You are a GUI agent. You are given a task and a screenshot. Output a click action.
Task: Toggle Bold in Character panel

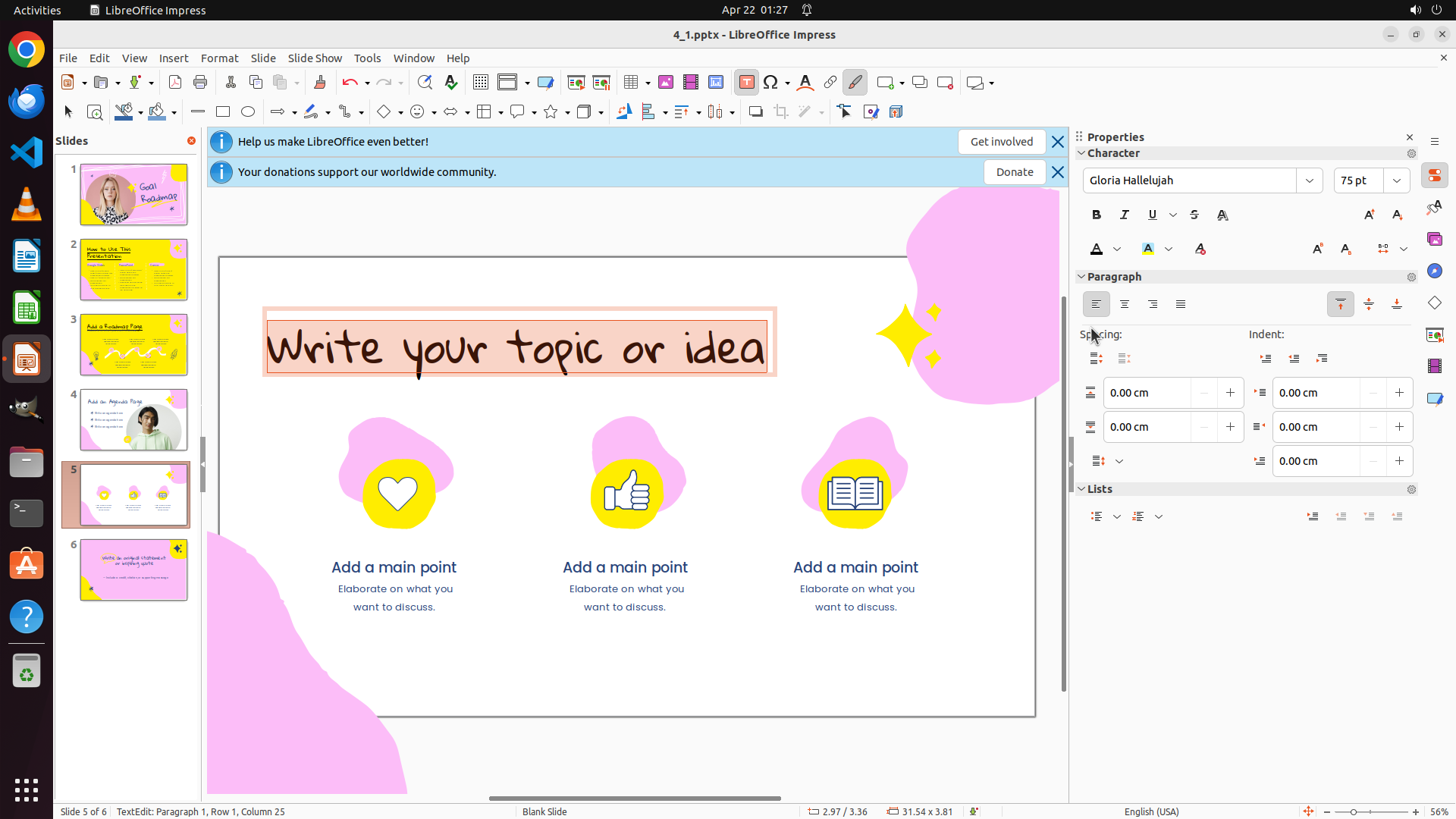coord(1097,215)
